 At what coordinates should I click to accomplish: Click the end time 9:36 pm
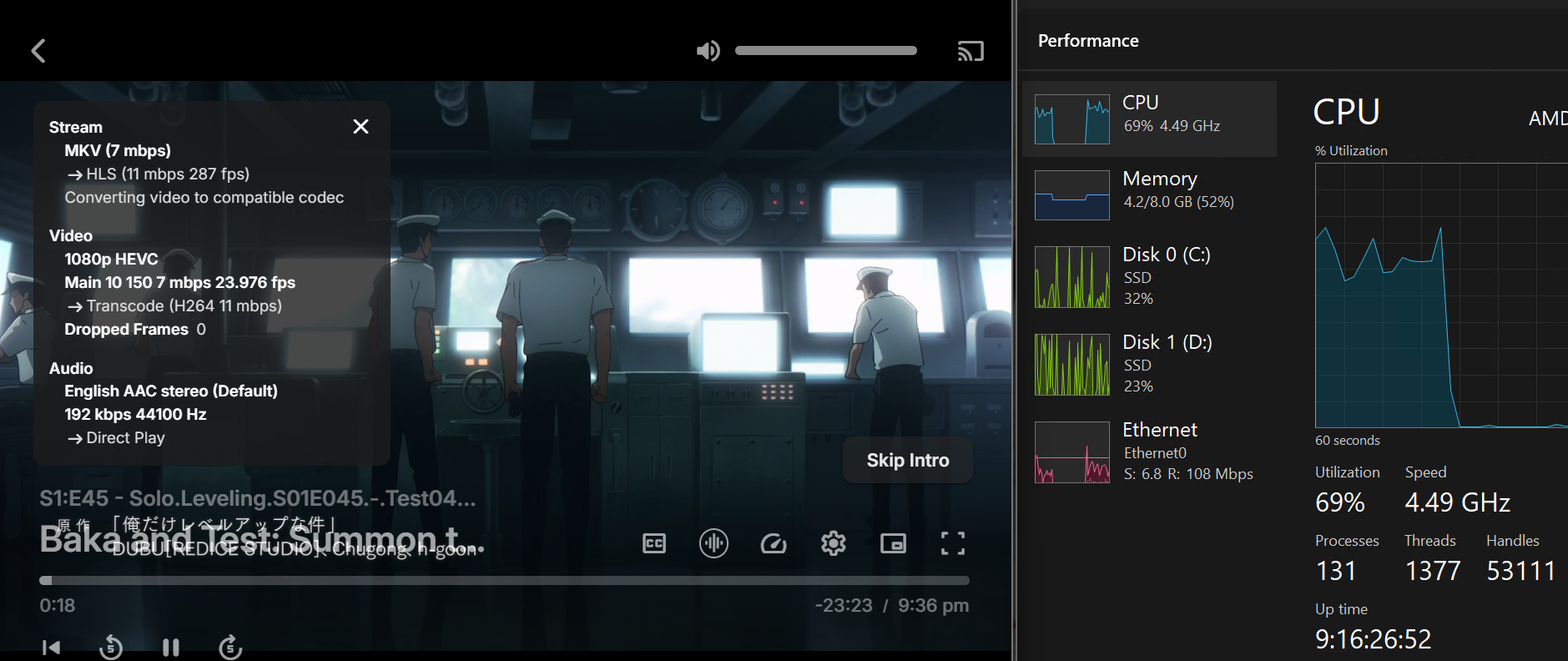coord(934,605)
